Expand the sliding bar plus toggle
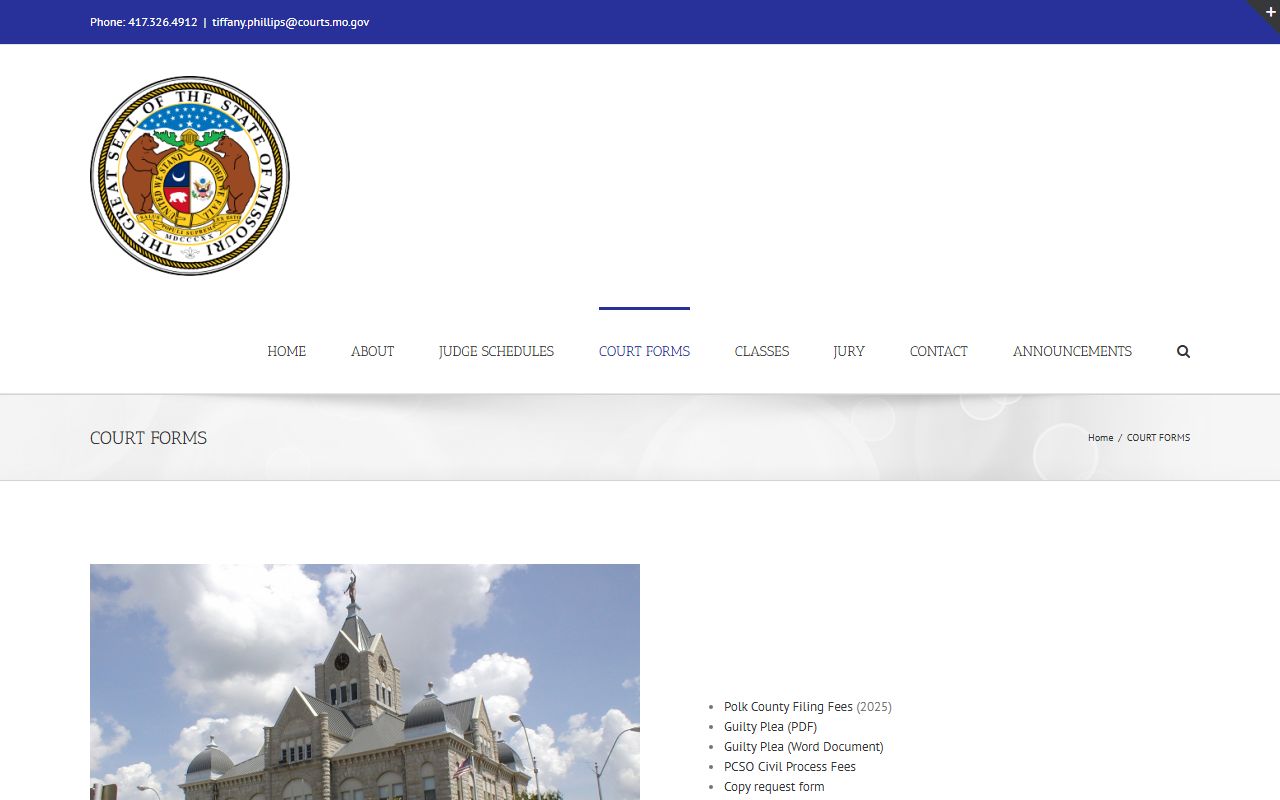Image resolution: width=1280 pixels, height=800 pixels. (1270, 11)
